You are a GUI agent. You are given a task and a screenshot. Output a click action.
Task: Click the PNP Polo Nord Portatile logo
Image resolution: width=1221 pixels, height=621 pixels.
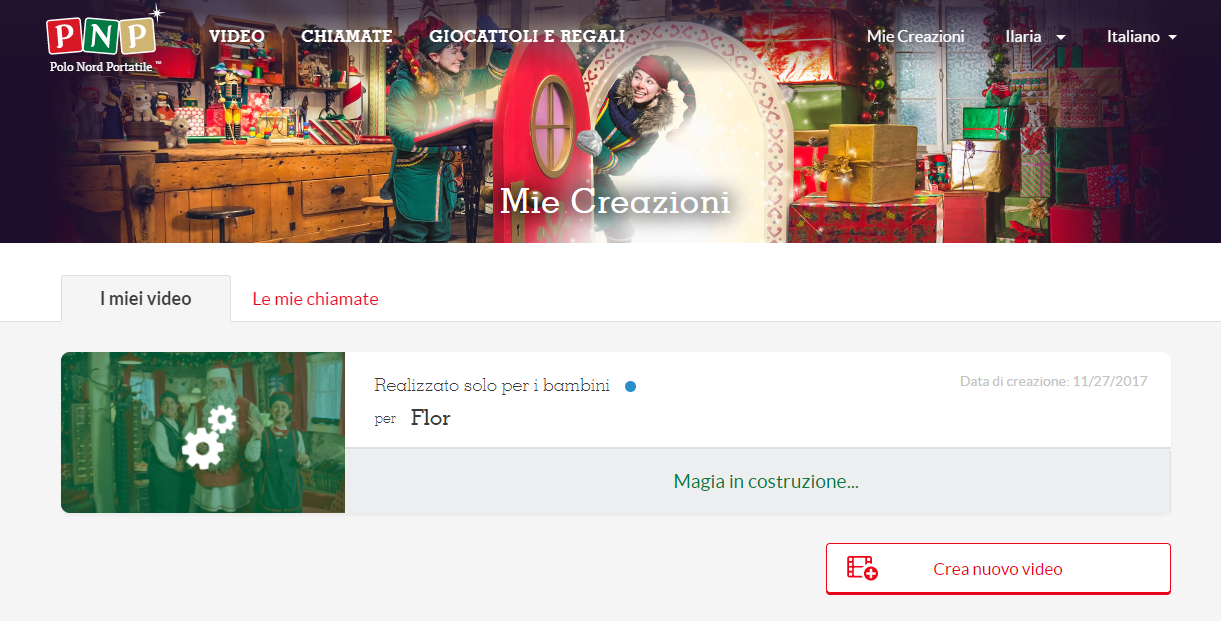(103, 40)
